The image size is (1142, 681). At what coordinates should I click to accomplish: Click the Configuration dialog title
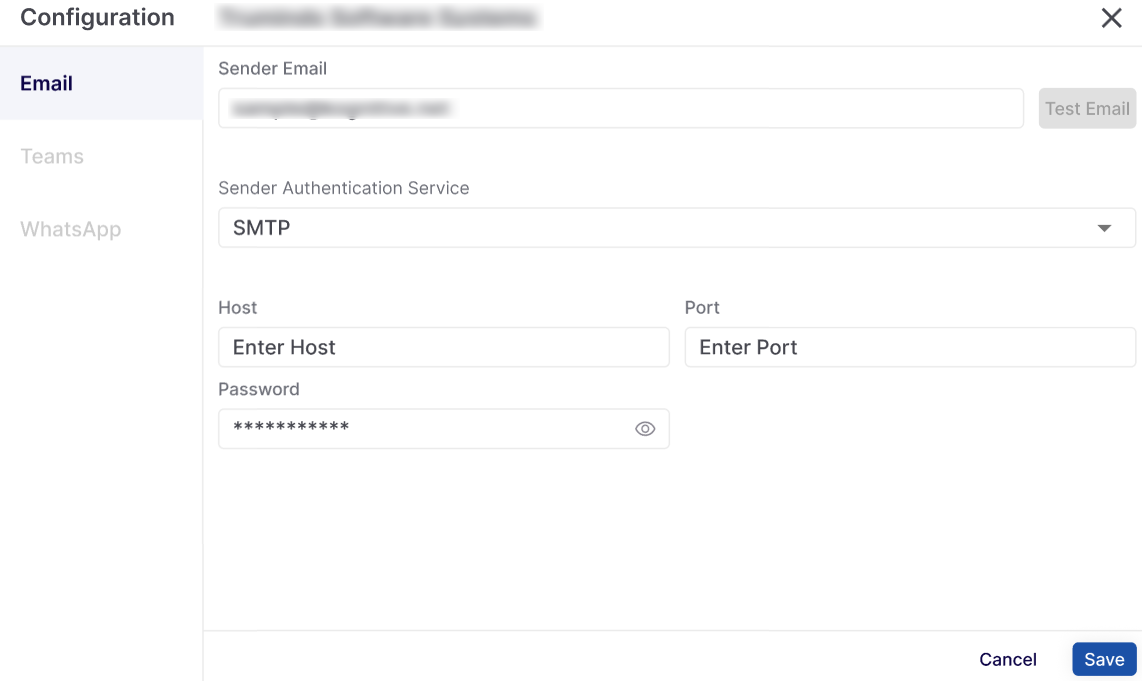pyautogui.click(x=97, y=17)
